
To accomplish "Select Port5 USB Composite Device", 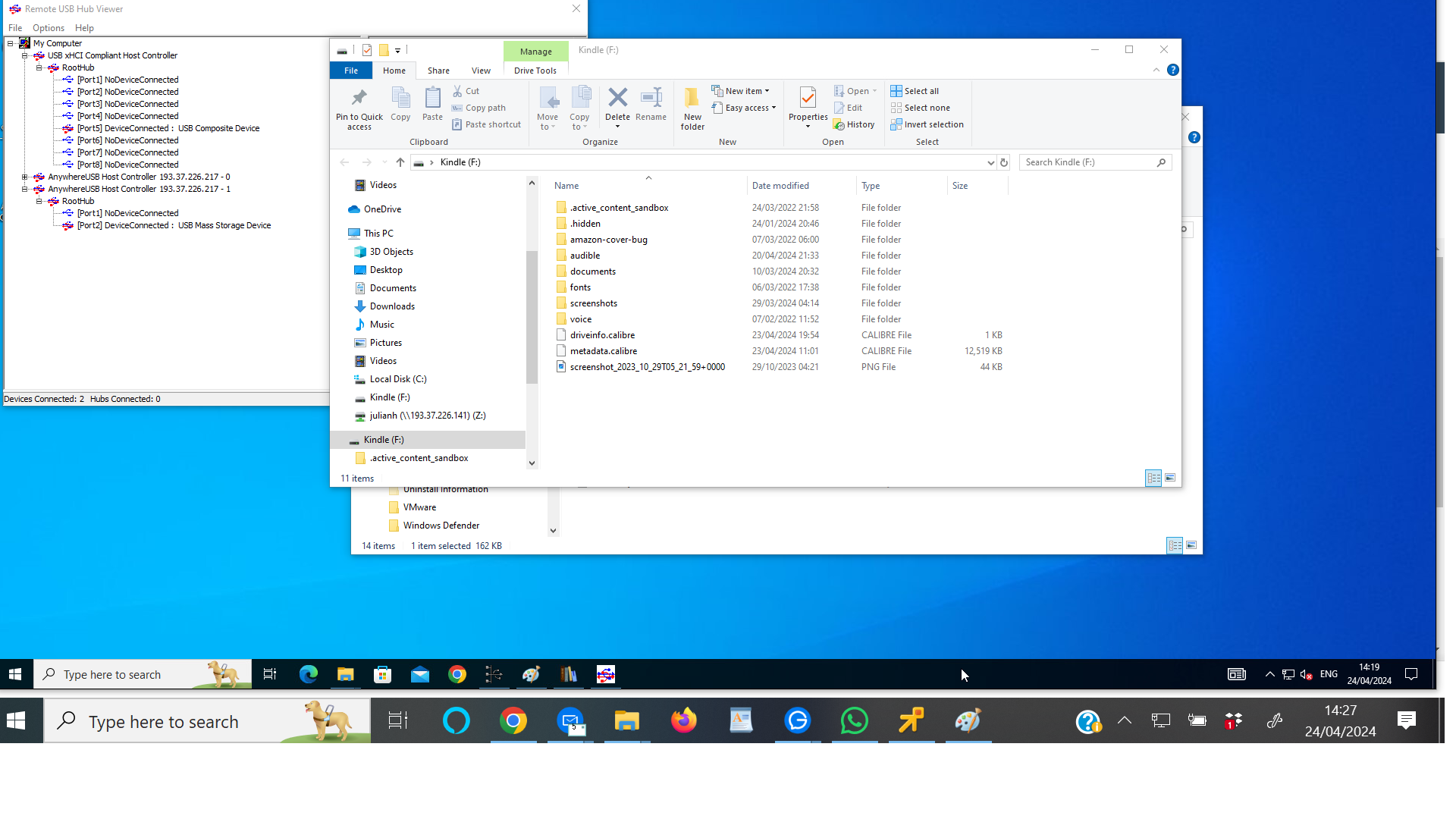I will 168,128.
